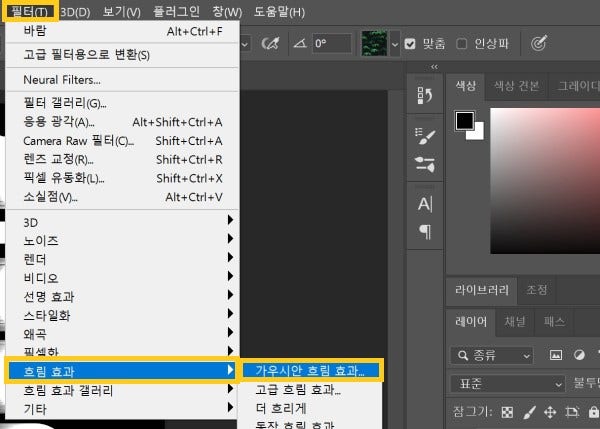Viewport: 600px width, 429px height.
Task: Open the 3D(D) menu
Action: tap(75, 12)
